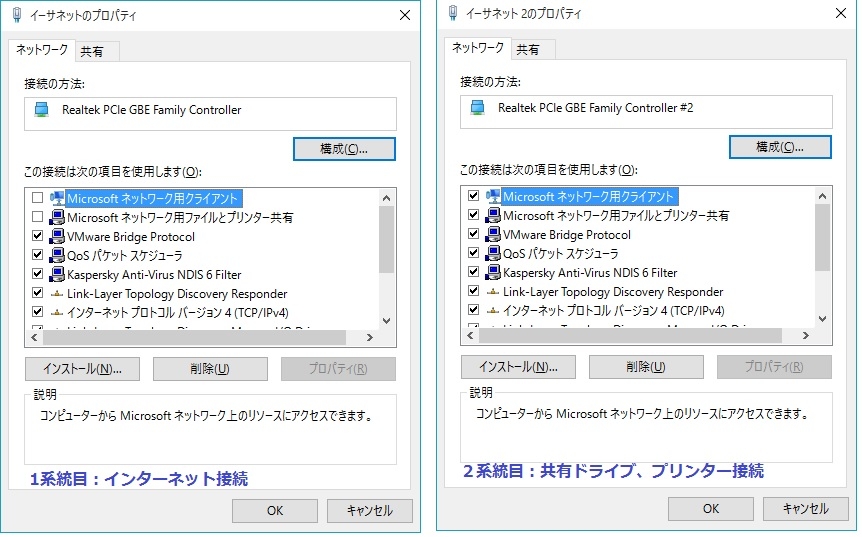Click 削除(U) in イーサネット 2 window
Viewport: 862px width, 537px height.
646,367
